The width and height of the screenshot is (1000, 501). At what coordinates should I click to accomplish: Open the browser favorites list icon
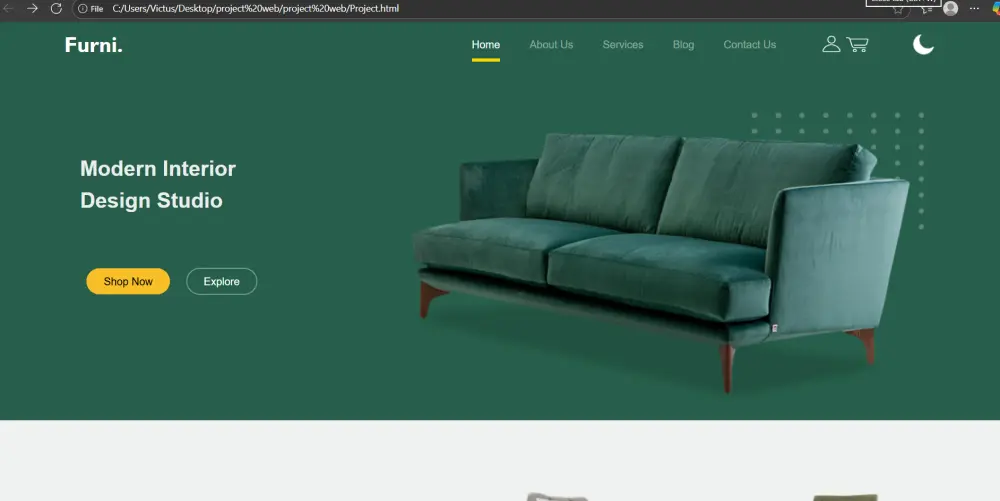[x=927, y=10]
